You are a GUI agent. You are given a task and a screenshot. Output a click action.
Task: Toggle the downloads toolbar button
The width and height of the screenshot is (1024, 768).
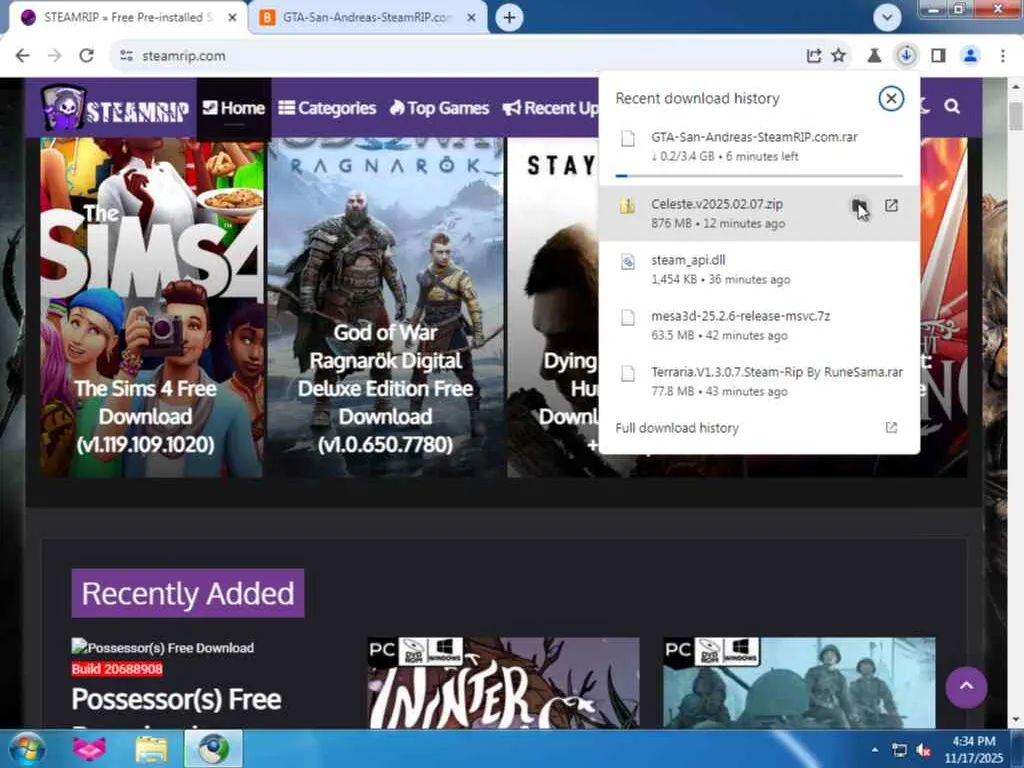906,56
